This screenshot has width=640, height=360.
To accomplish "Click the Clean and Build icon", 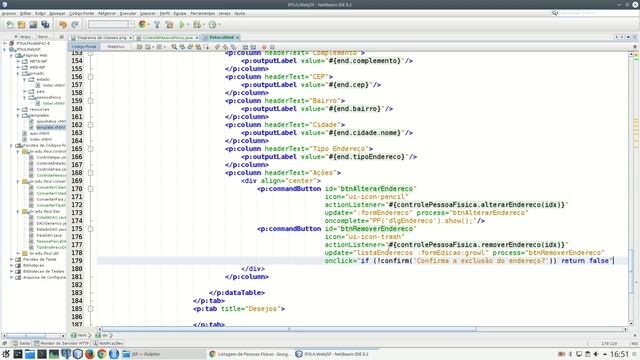I will [169, 24].
